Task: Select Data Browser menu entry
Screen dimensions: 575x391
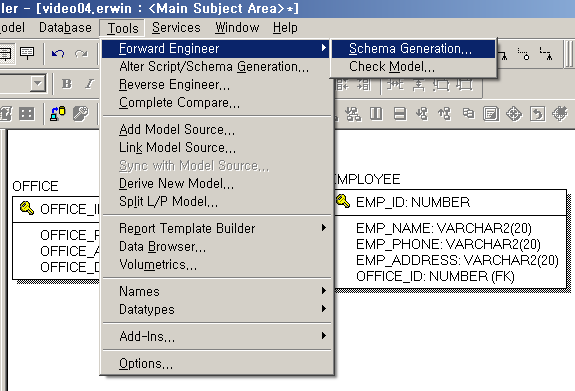Action: [217, 246]
